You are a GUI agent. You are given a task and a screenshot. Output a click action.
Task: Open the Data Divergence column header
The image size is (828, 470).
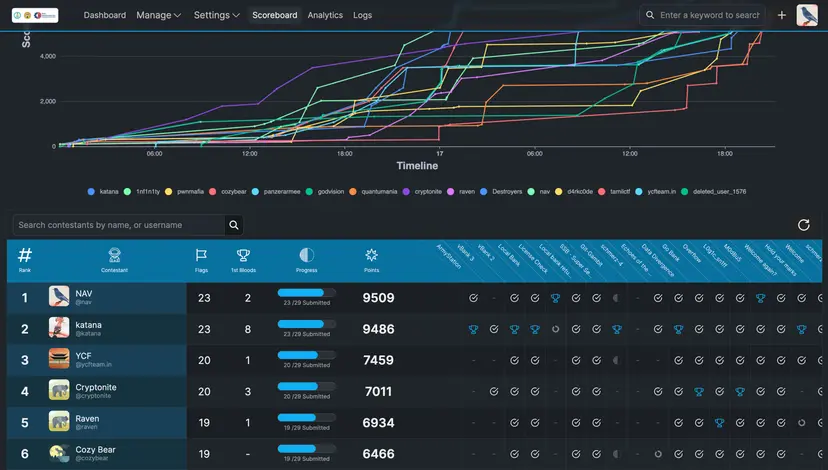658,260
